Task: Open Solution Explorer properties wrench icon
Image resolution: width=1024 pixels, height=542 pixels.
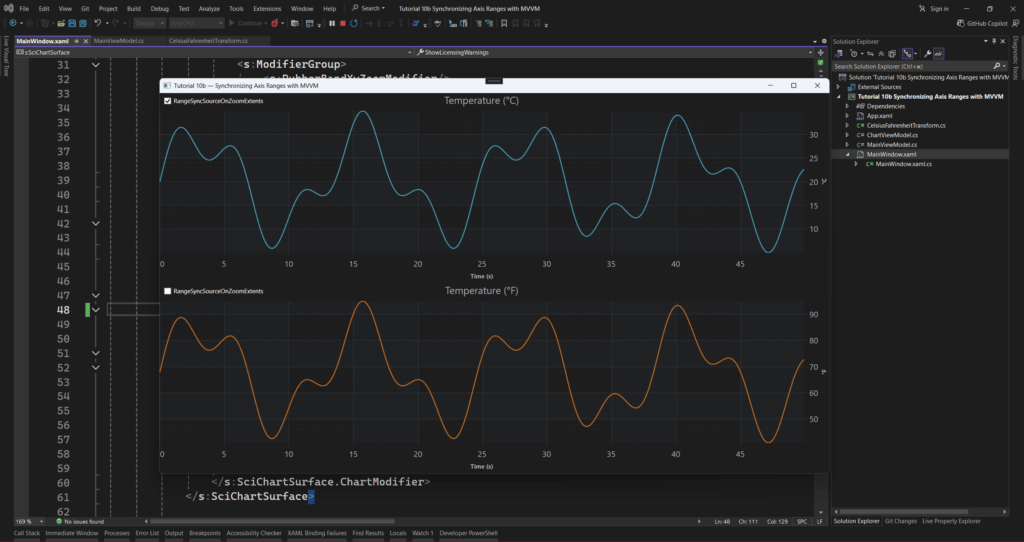Action: [928, 54]
